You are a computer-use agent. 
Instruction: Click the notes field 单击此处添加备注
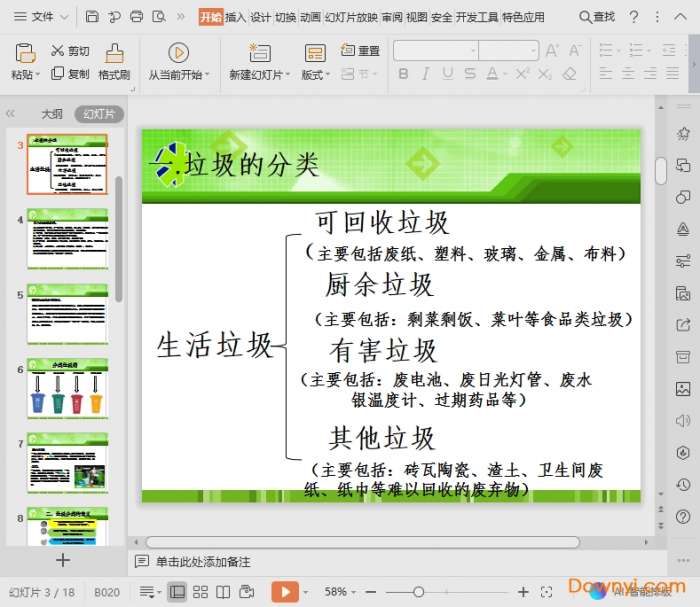[x=203, y=561]
